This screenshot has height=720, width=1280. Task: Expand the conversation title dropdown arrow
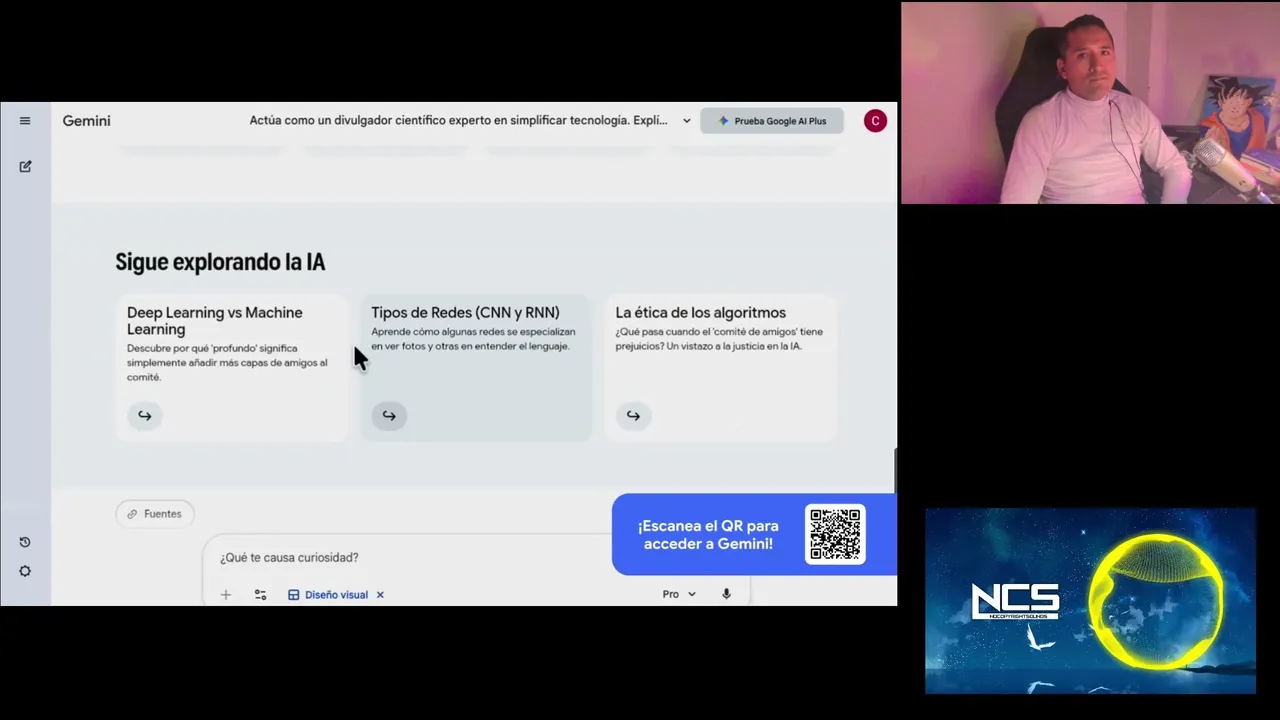(686, 121)
